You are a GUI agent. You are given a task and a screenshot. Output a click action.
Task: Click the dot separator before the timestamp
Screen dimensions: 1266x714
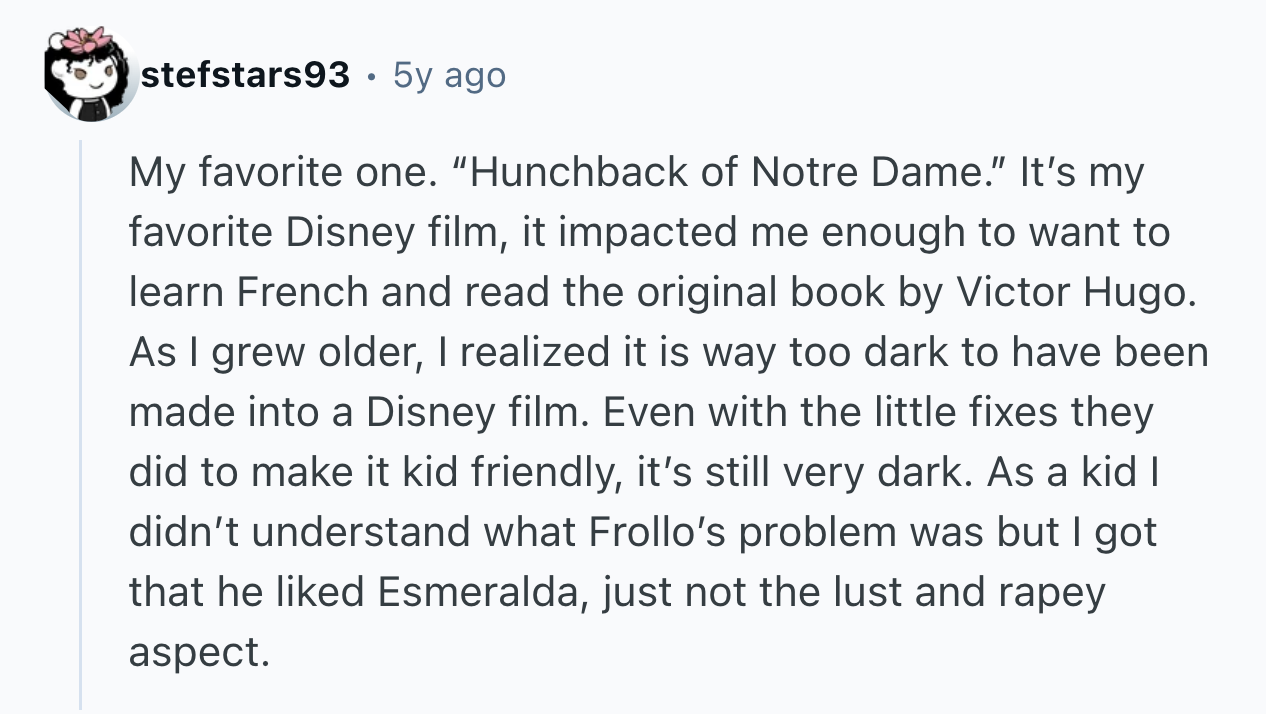coord(372,76)
